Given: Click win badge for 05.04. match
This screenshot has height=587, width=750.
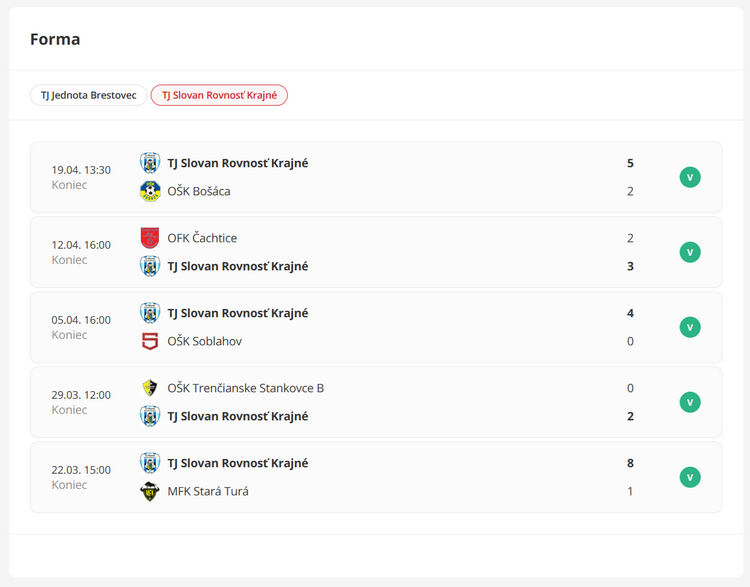Looking at the screenshot, I should pyautogui.click(x=690, y=328).
